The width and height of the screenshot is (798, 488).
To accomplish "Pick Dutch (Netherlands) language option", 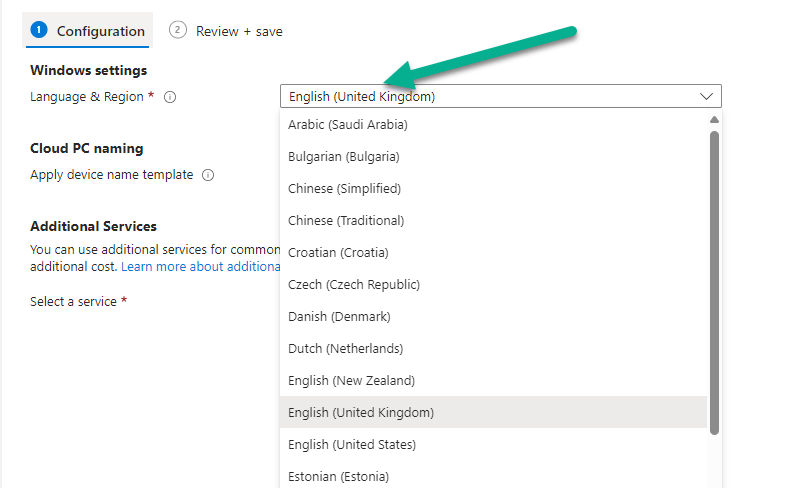I will [345, 349].
